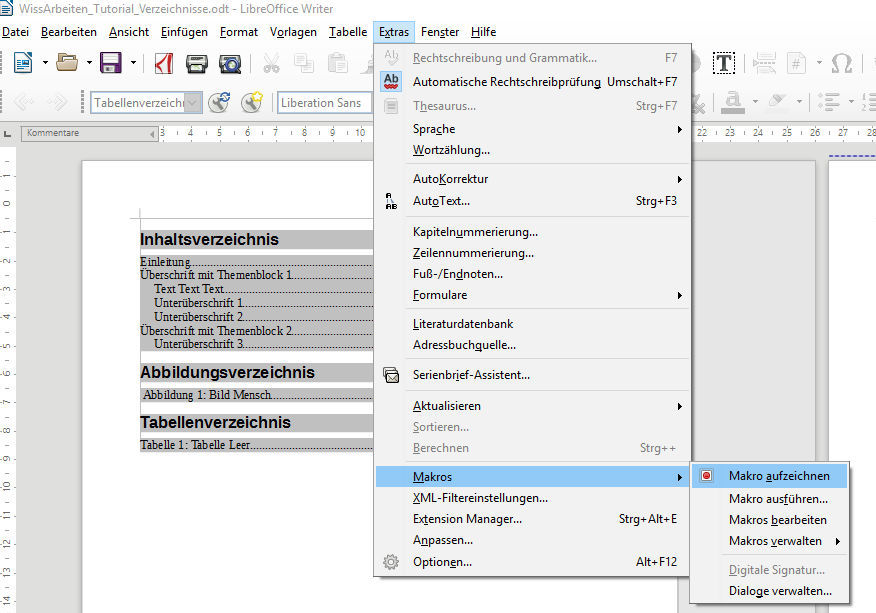Expand the Formulare submenu
The image size is (876, 613).
tap(533, 295)
